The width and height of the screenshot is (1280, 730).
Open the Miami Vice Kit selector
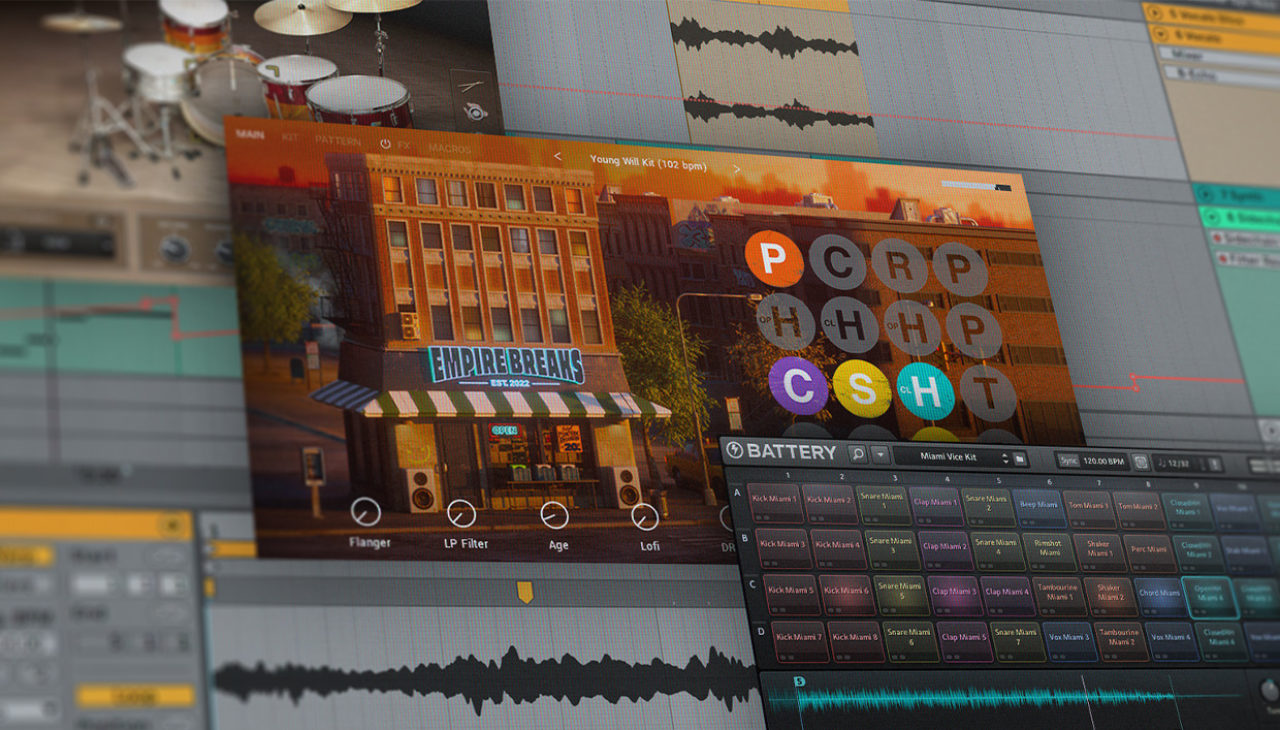pyautogui.click(x=948, y=457)
